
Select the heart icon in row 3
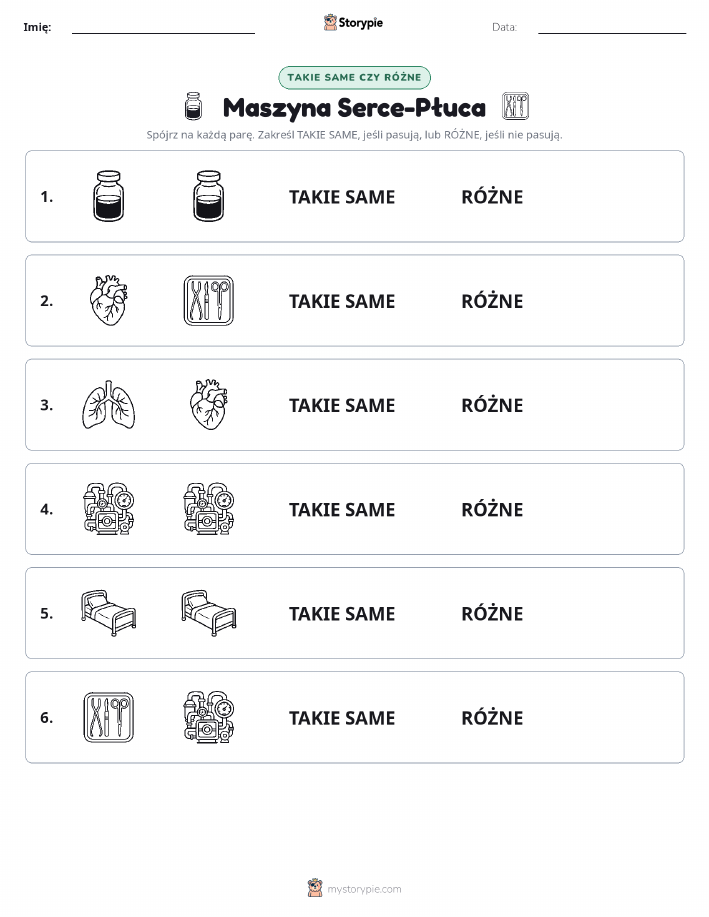(209, 405)
